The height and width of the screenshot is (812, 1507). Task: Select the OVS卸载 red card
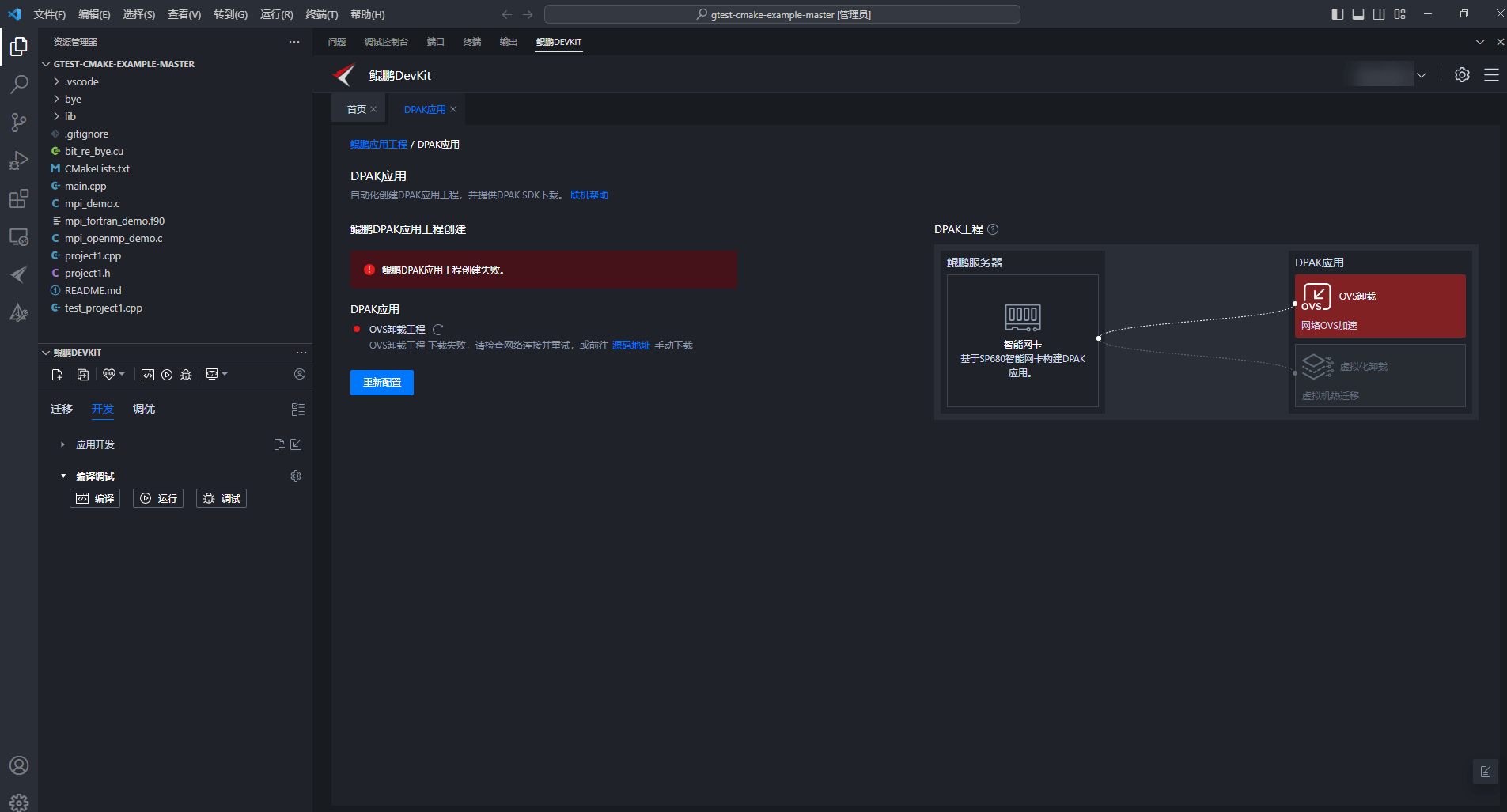click(1380, 306)
